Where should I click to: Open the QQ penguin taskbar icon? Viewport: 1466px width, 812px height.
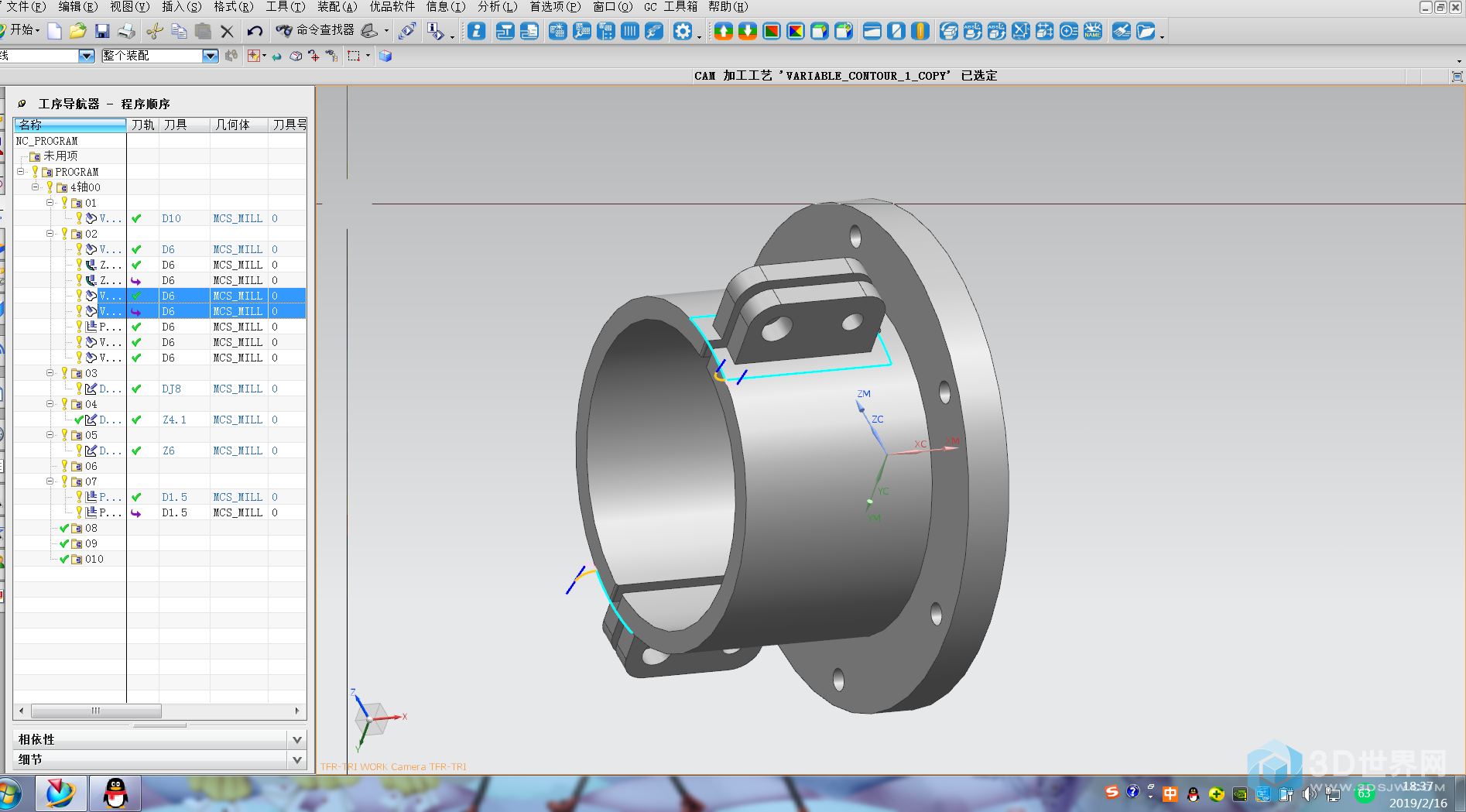116,793
